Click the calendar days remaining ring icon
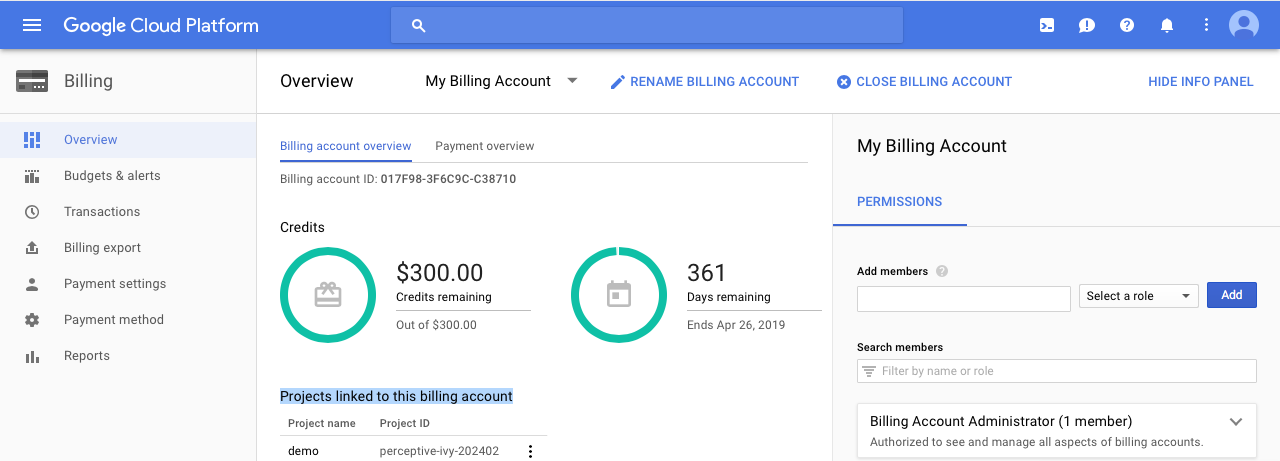Screen dimensions: 1280x461 point(619,294)
